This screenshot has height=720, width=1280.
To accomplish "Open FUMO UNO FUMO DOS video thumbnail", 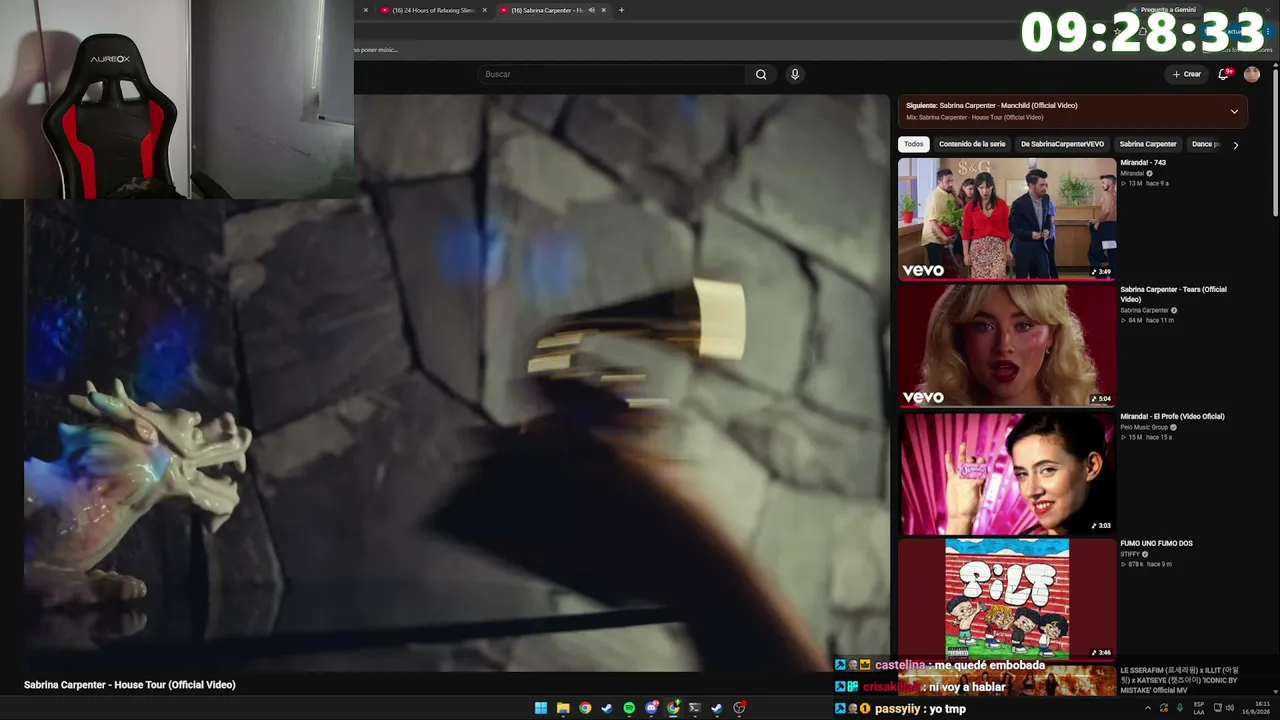I will [1007, 599].
